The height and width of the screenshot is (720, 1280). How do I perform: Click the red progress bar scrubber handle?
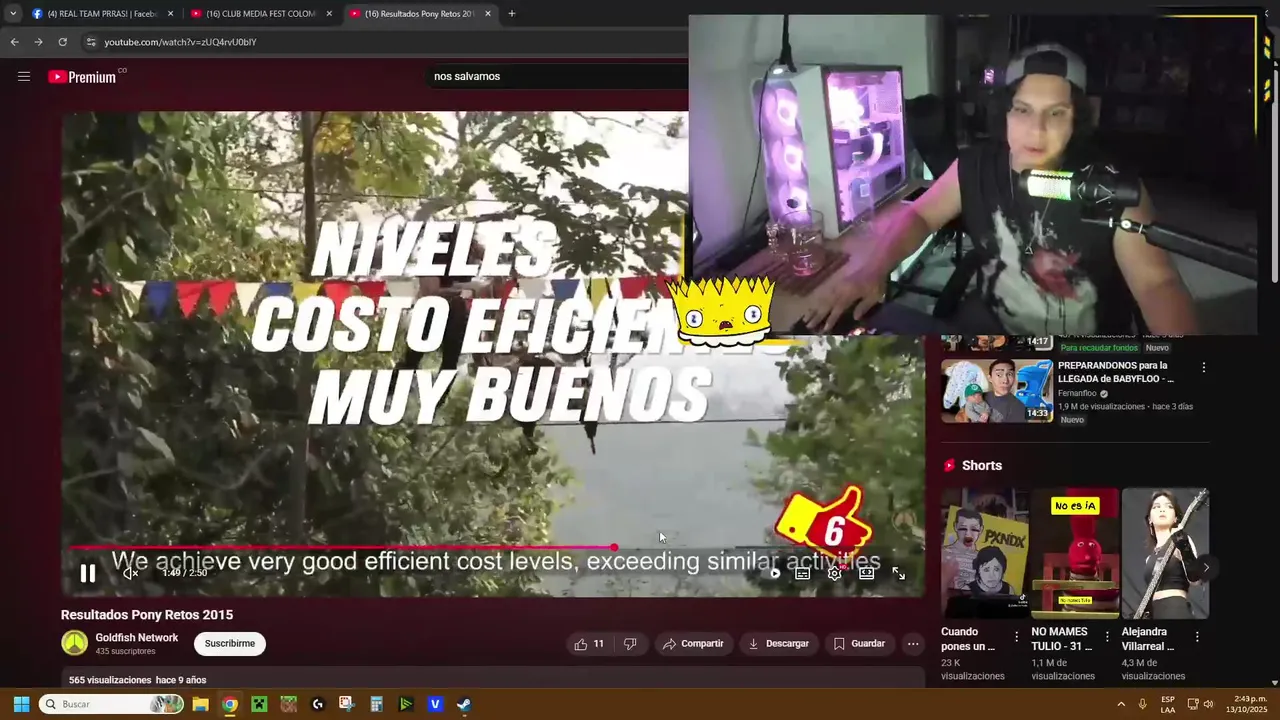[x=614, y=548]
